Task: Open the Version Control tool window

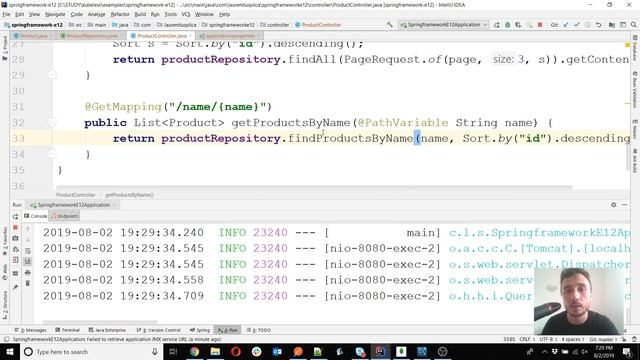Action: [158, 330]
